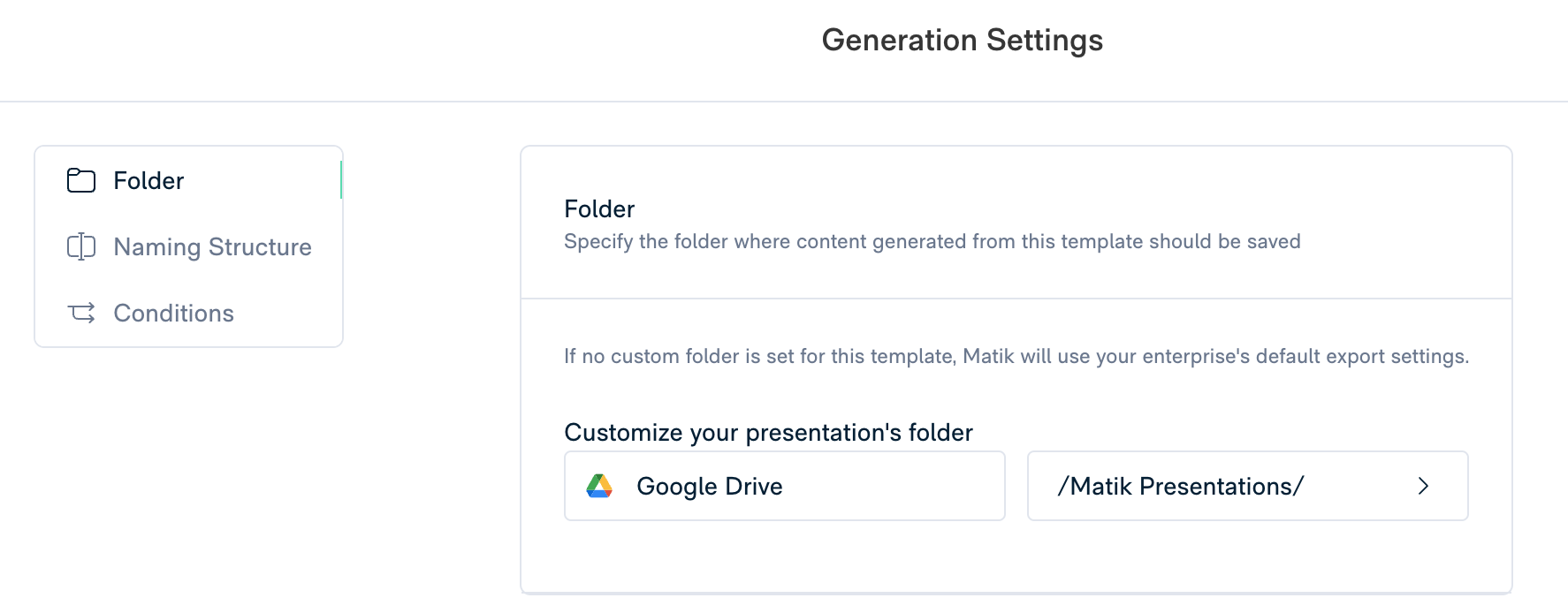Viewport: 1568px width, 613px height.
Task: Click the chevron arrow beside /Matik Presentations/
Action: click(x=1423, y=486)
